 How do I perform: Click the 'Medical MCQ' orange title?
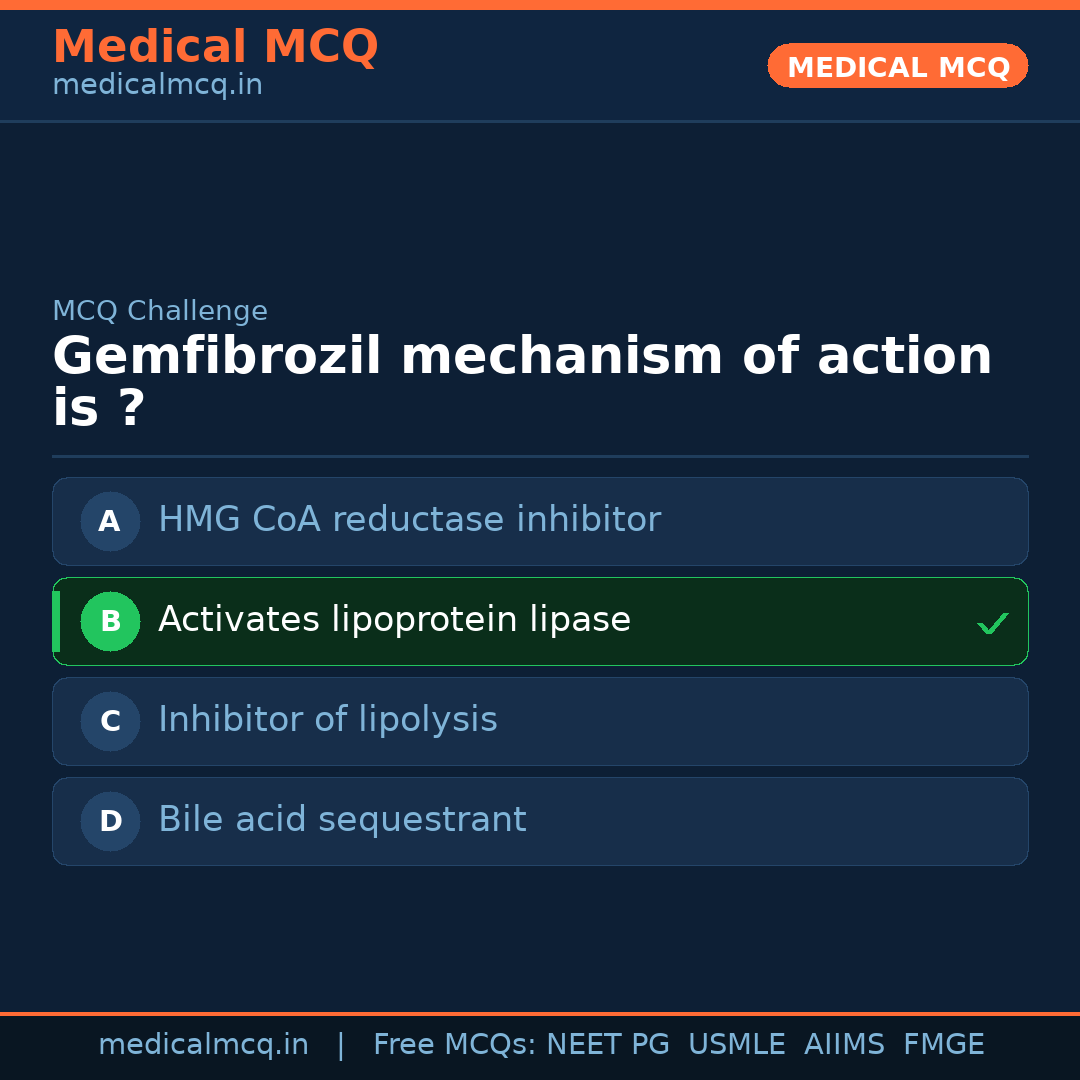(215, 47)
